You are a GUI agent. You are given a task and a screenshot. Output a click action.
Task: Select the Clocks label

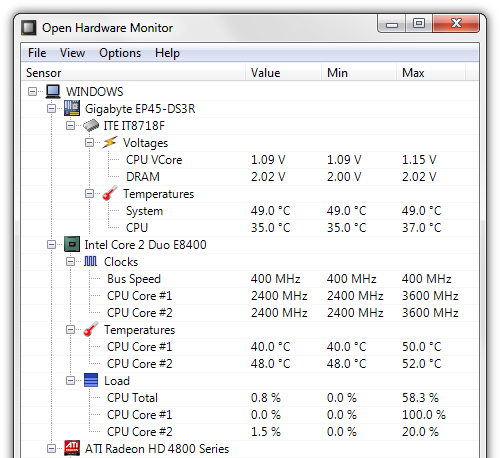(x=121, y=262)
